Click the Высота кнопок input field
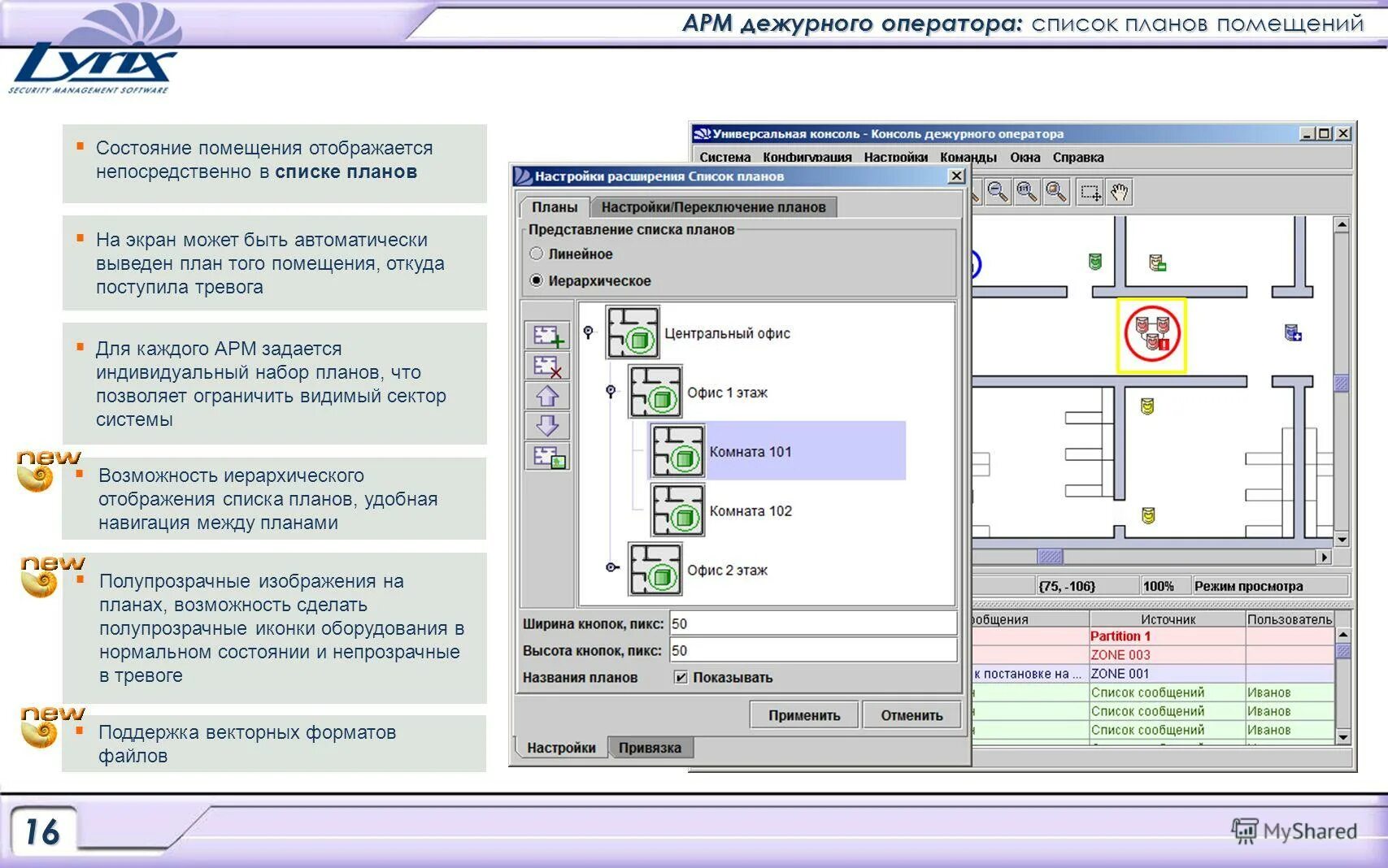Viewport: 1388px width, 868px height. [813, 650]
